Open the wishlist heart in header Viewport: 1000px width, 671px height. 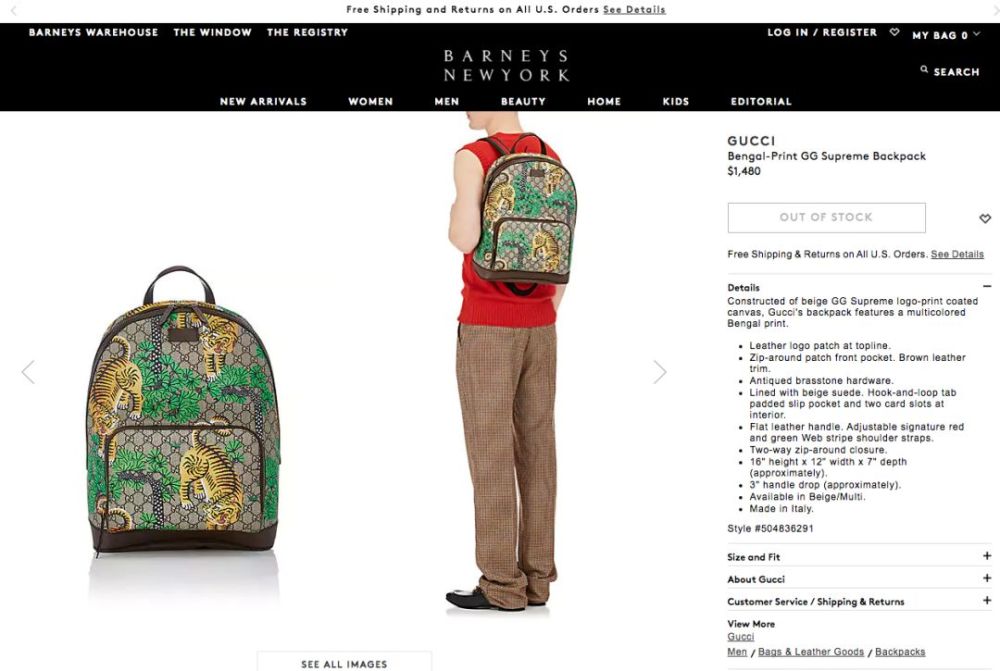point(895,32)
